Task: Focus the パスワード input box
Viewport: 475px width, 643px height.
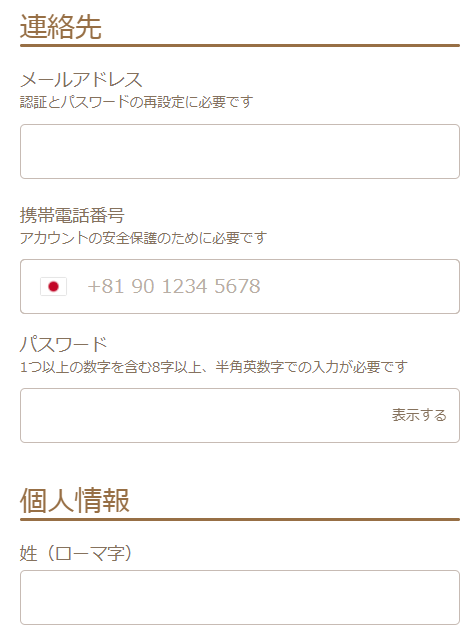Action: click(x=240, y=415)
